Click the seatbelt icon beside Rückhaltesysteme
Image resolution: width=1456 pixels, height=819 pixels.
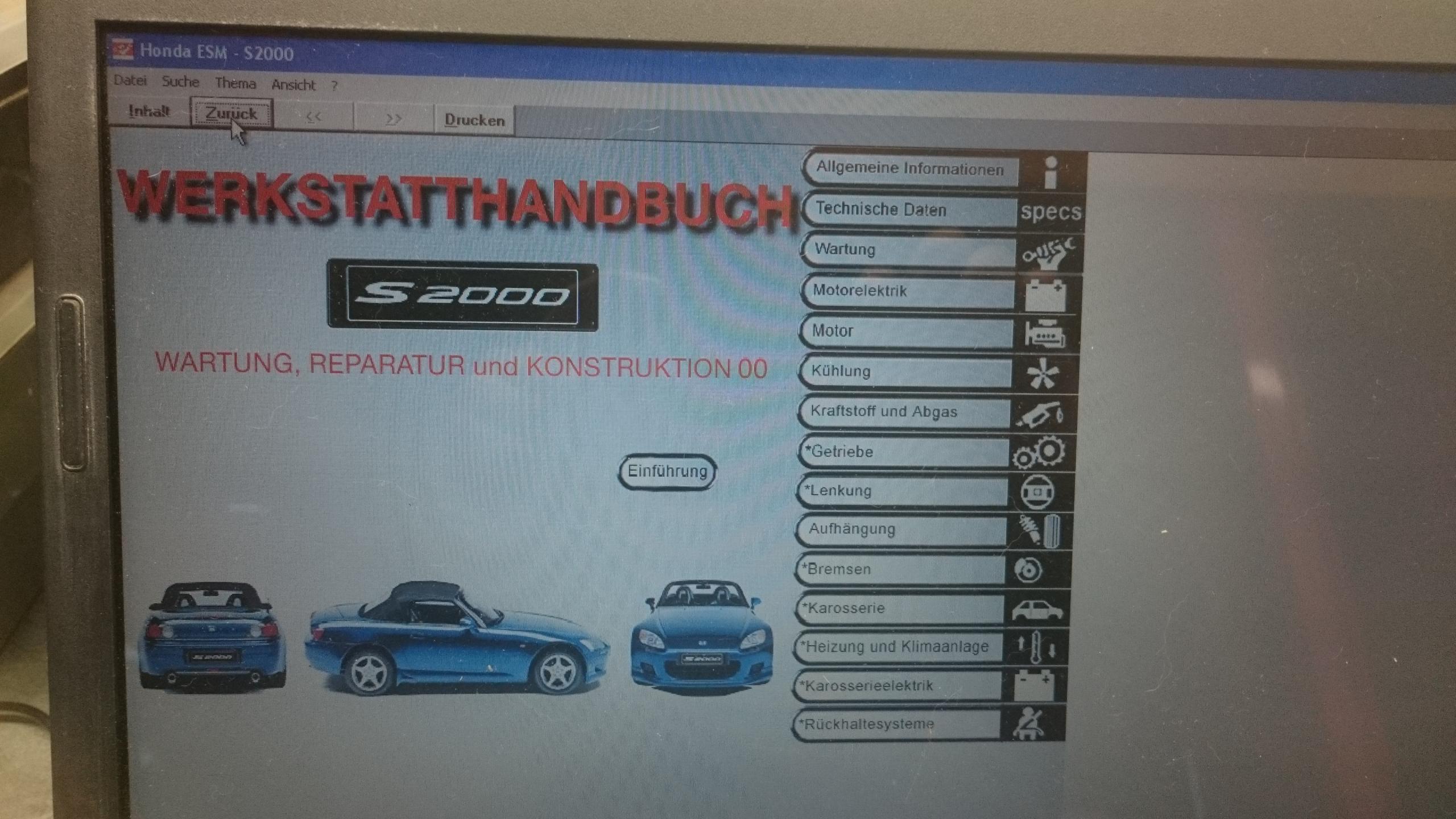[x=1029, y=723]
